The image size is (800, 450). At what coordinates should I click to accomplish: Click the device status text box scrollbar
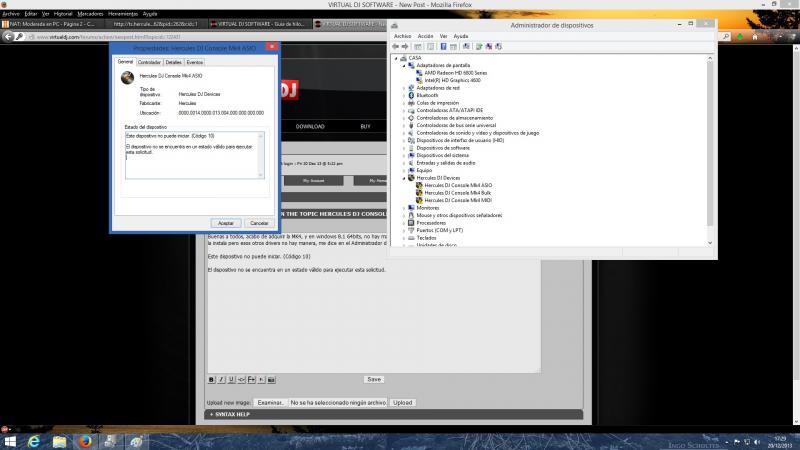coord(261,155)
